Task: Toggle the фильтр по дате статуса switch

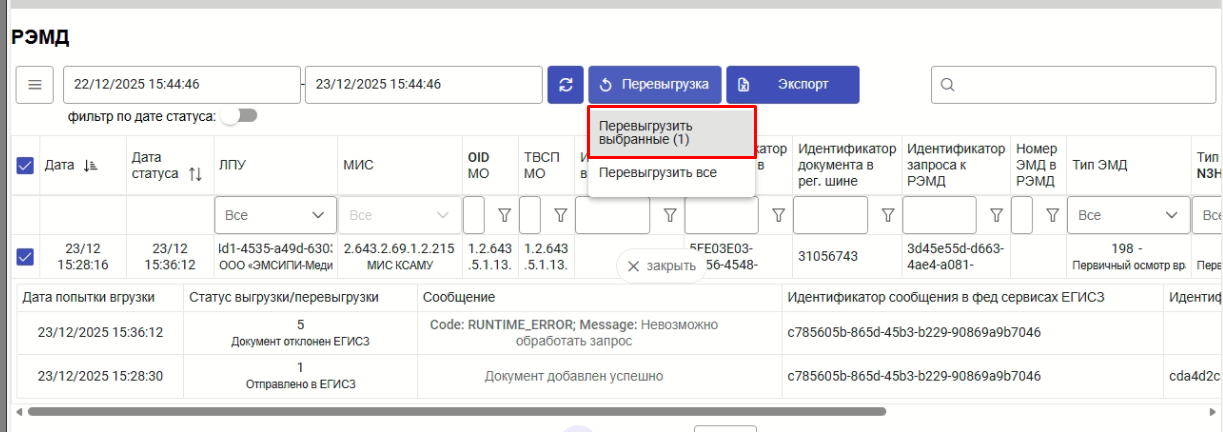Action: click(239, 116)
